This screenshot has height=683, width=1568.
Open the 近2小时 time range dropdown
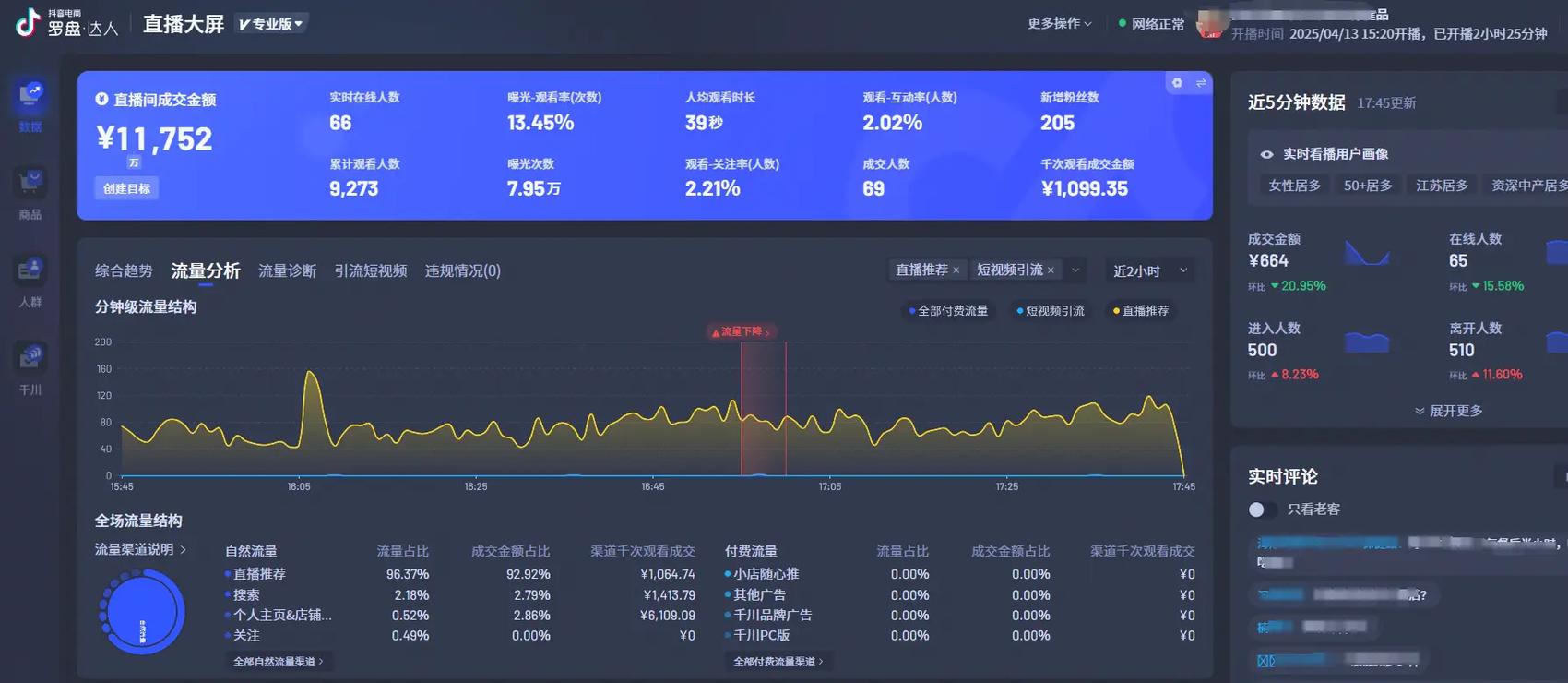[x=1148, y=270]
